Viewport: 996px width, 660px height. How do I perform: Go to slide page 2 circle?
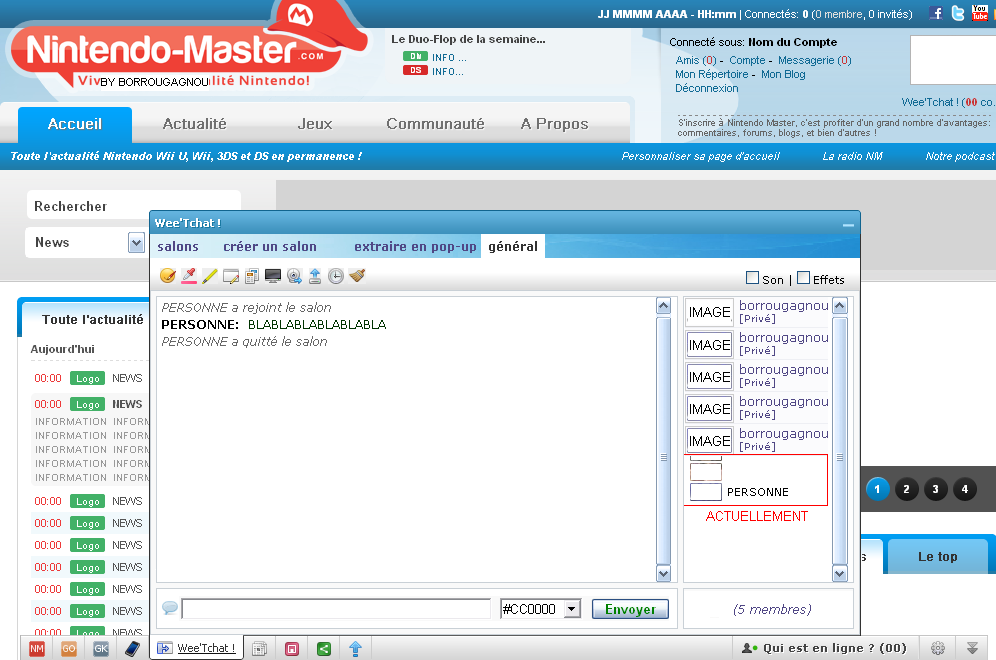[x=906, y=489]
